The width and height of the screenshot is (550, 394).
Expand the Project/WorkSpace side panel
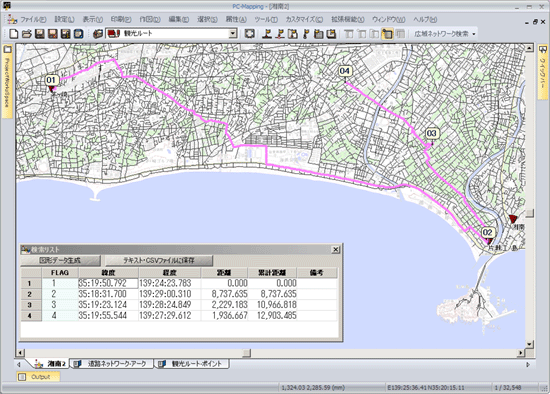coord(7,81)
